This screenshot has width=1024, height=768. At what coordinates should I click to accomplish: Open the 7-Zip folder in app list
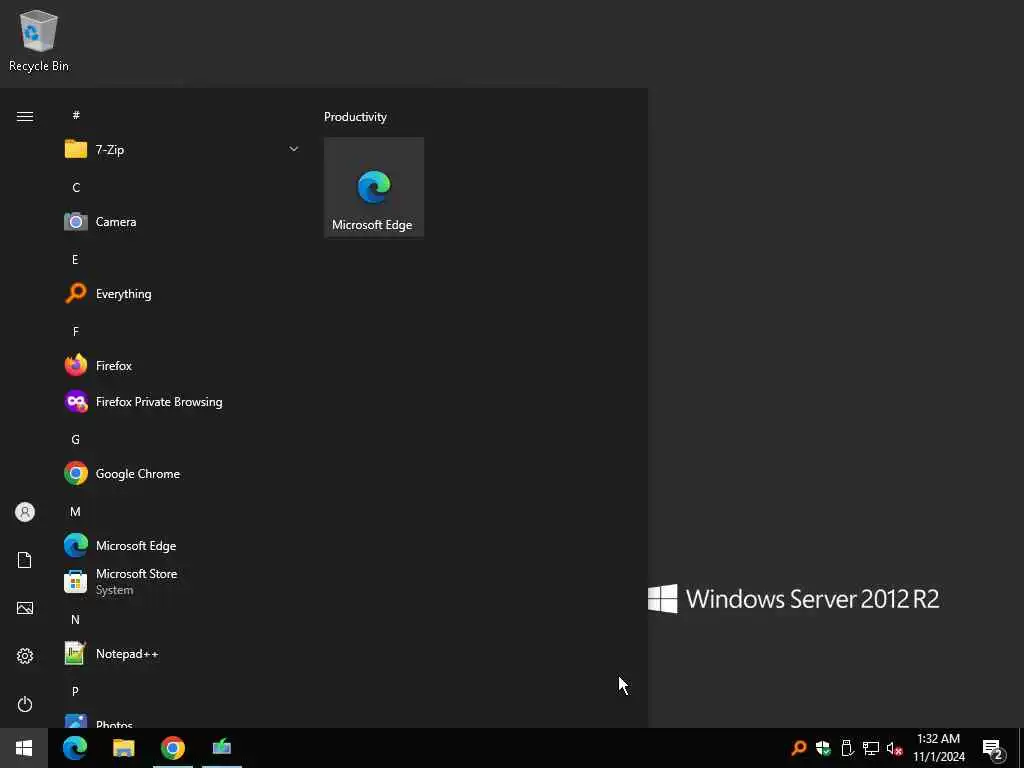pyautogui.click(x=182, y=150)
